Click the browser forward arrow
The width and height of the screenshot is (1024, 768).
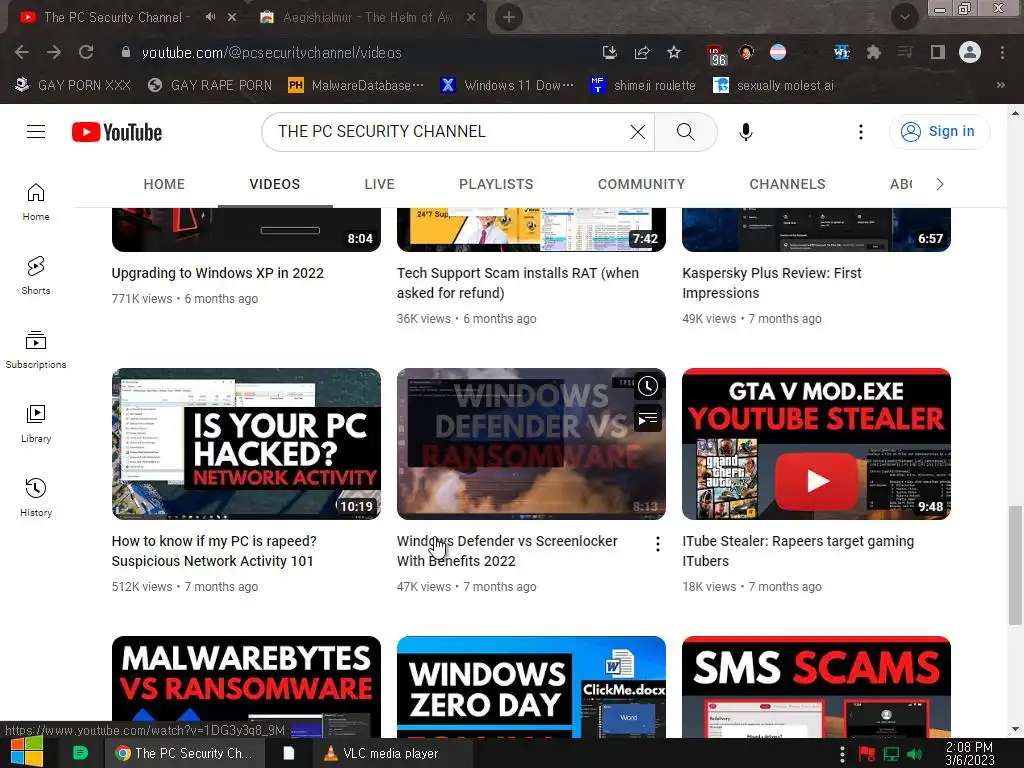click(x=54, y=52)
